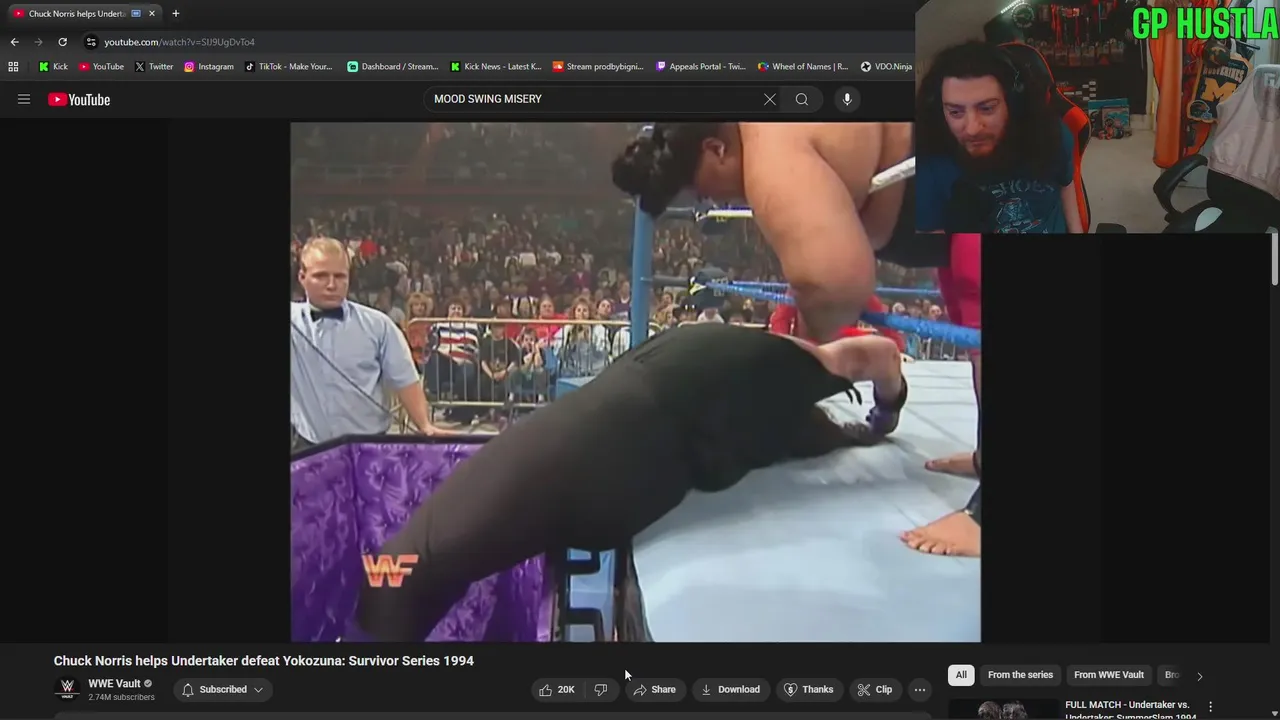Image resolution: width=1280 pixels, height=720 pixels.
Task: Click the 2.74M subscribers text
Action: pyautogui.click(x=121, y=697)
